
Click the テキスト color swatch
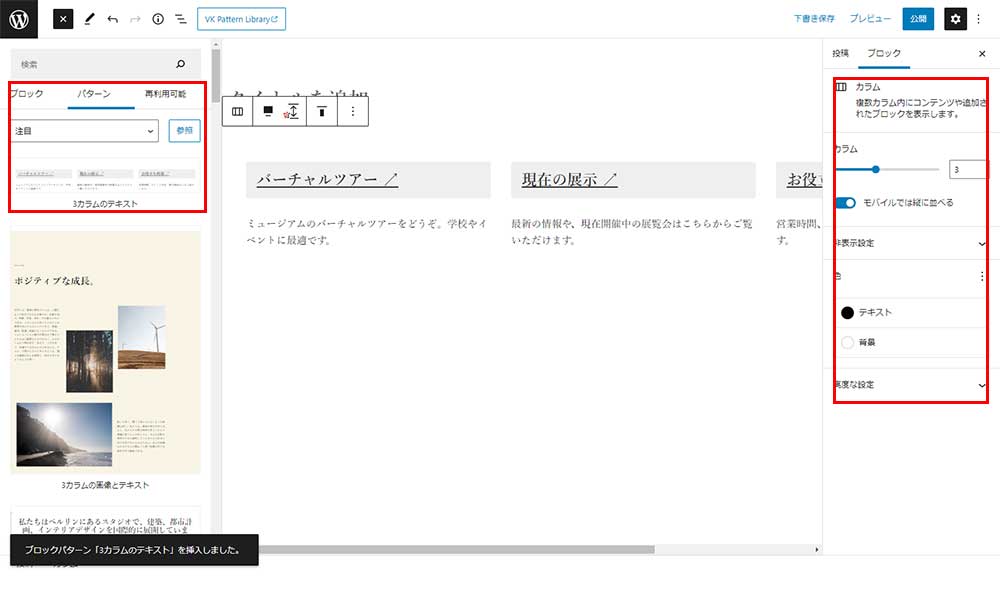(x=848, y=313)
